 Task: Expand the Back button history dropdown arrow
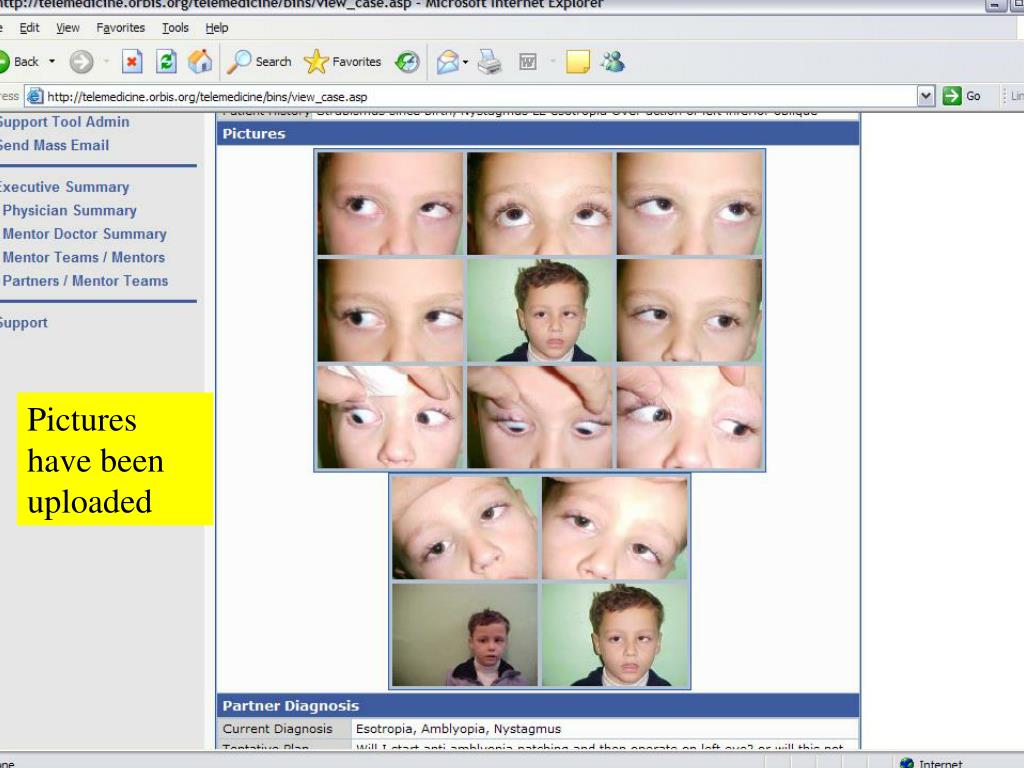tap(52, 62)
